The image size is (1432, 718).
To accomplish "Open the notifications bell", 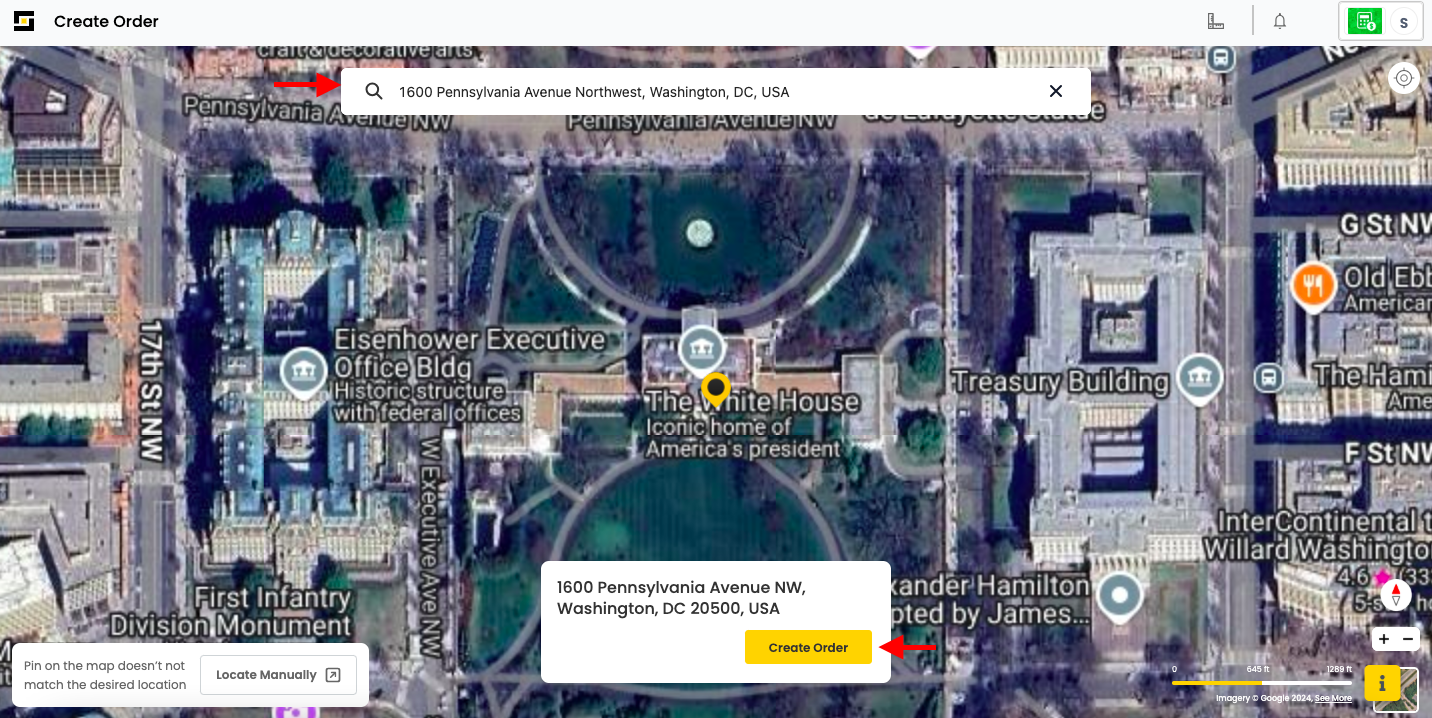I will [x=1280, y=21].
